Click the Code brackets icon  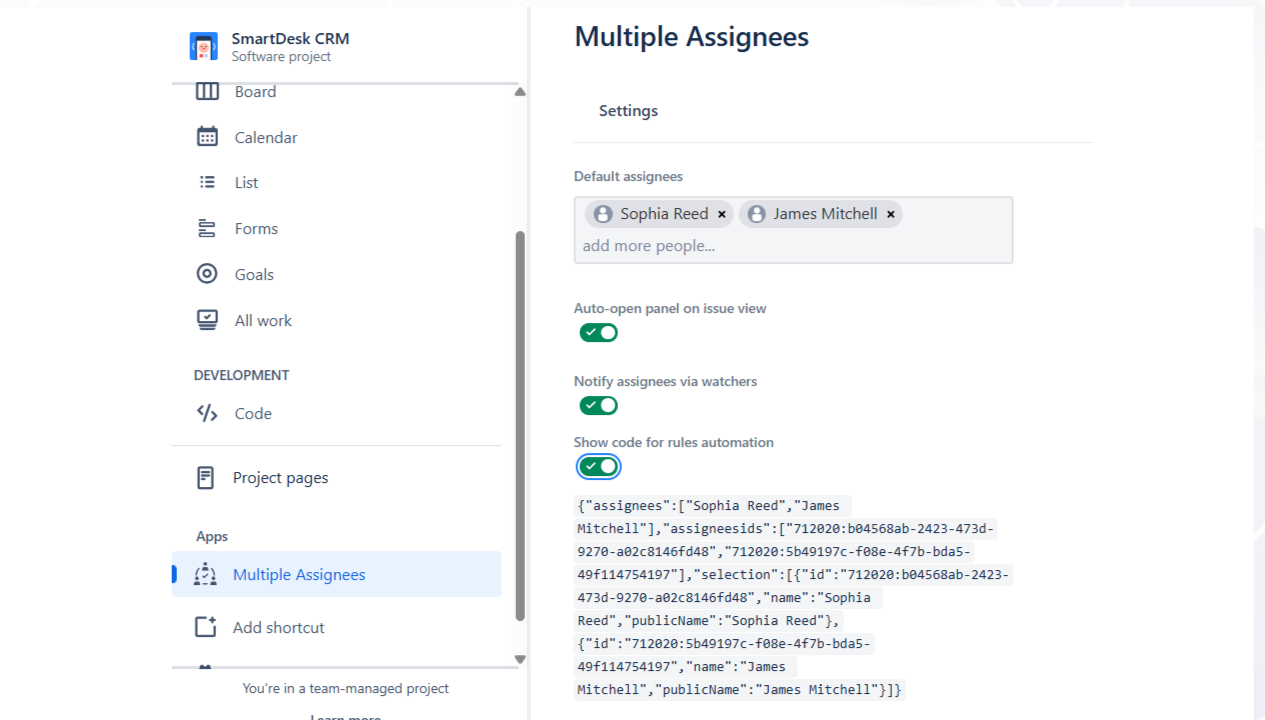pos(207,413)
